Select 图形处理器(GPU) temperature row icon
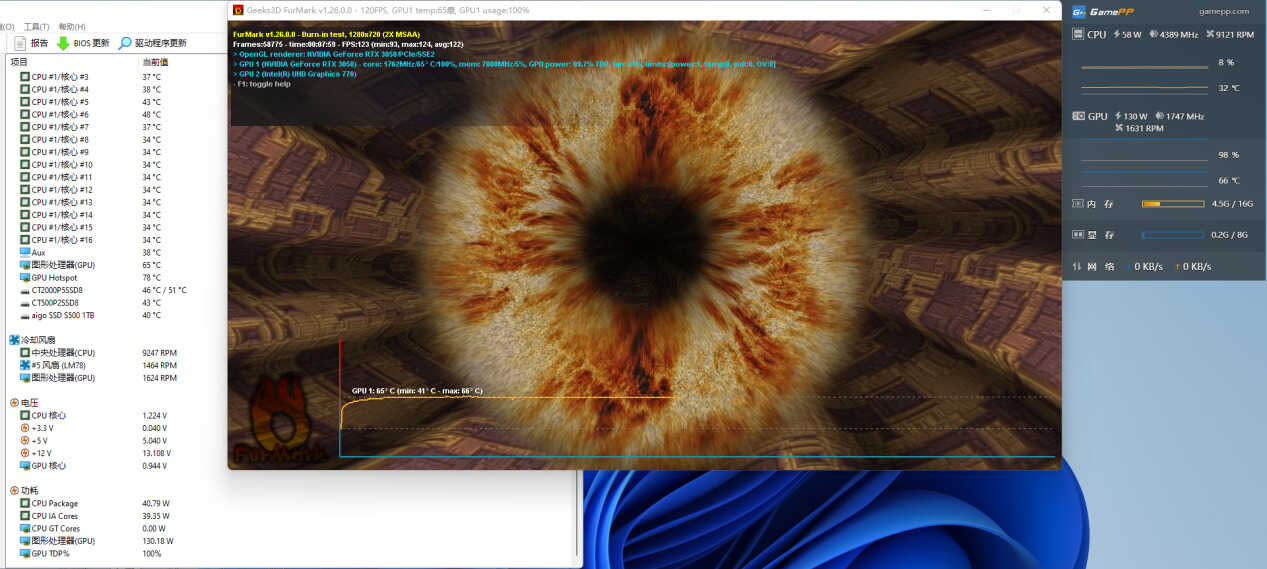This screenshot has height=569, width=1267. [x=25, y=265]
